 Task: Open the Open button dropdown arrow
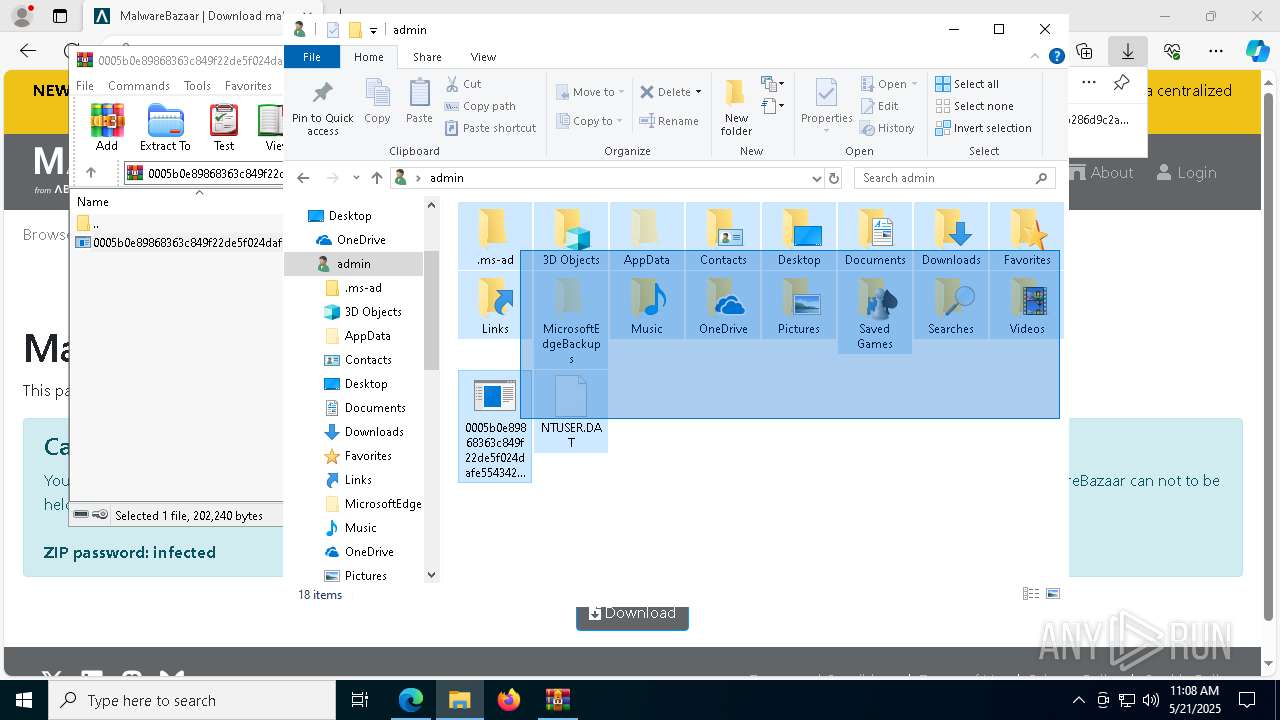(x=915, y=84)
